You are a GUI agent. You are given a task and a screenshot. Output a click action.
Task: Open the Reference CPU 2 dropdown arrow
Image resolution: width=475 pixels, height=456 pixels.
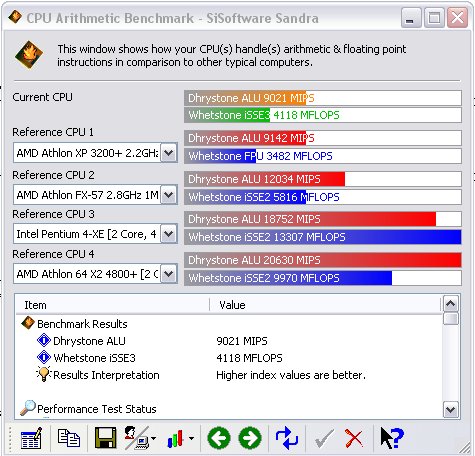[169, 195]
